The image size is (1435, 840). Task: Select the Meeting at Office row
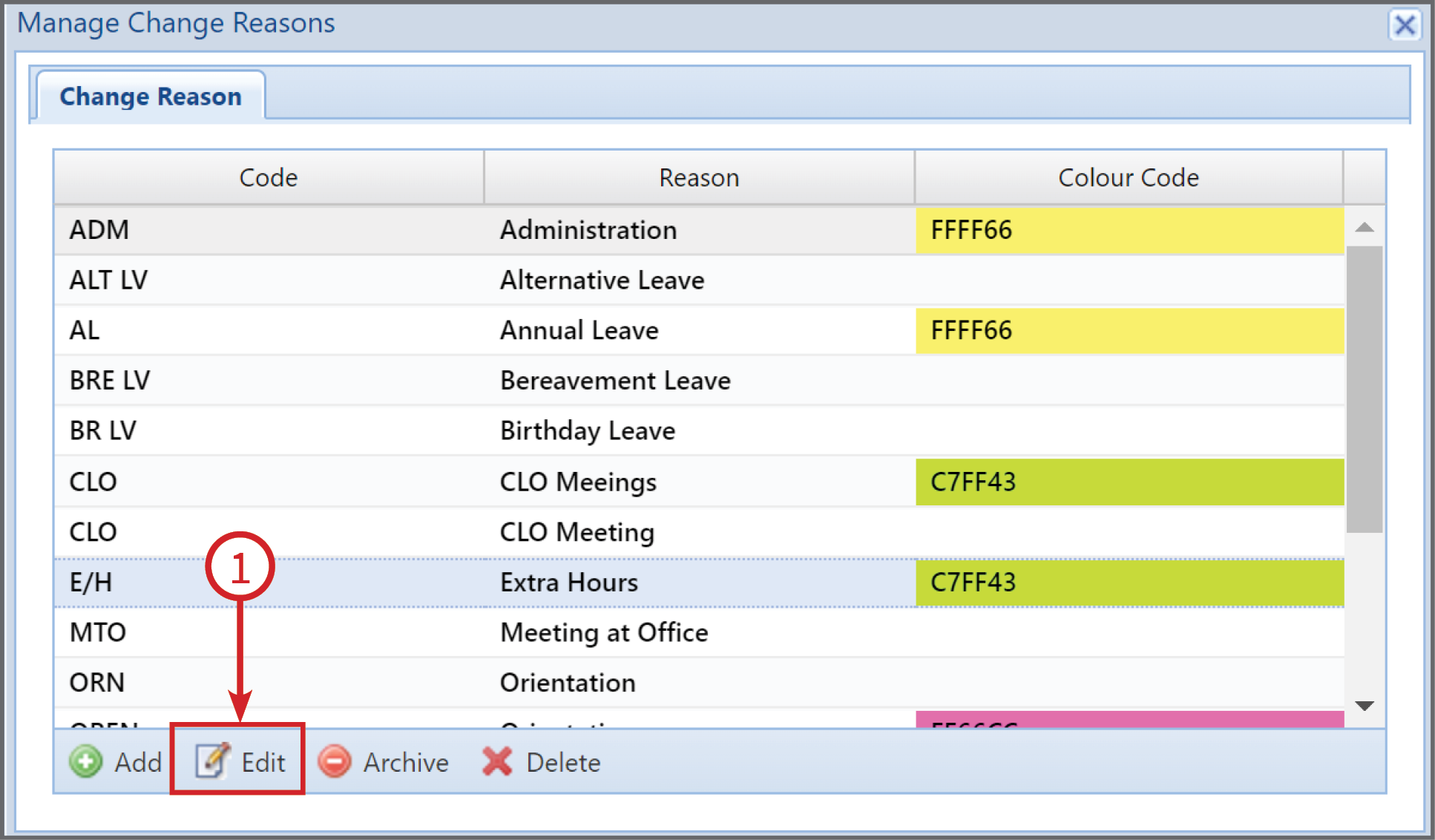click(x=699, y=632)
